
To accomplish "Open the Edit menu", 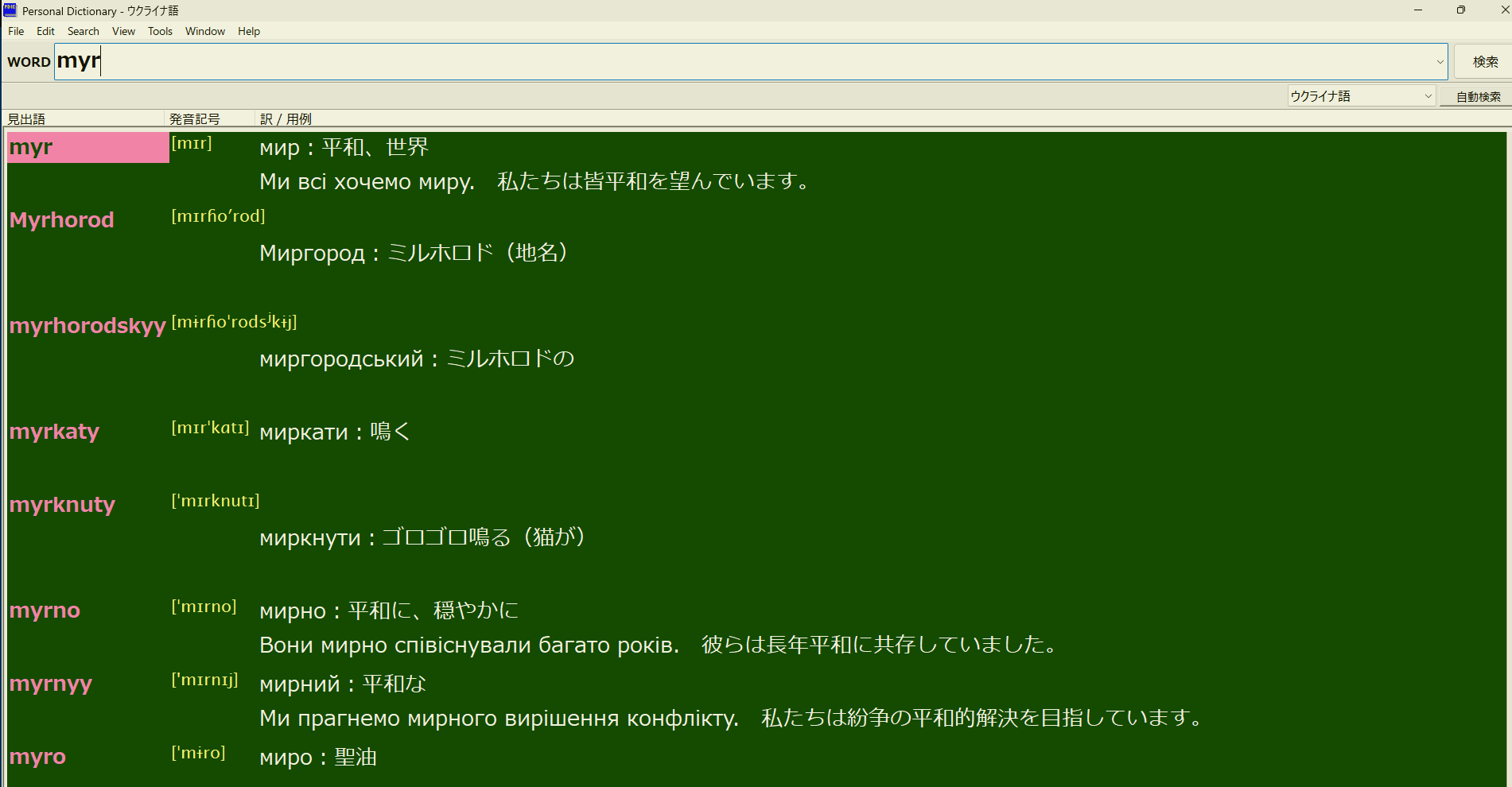I will coord(45,31).
